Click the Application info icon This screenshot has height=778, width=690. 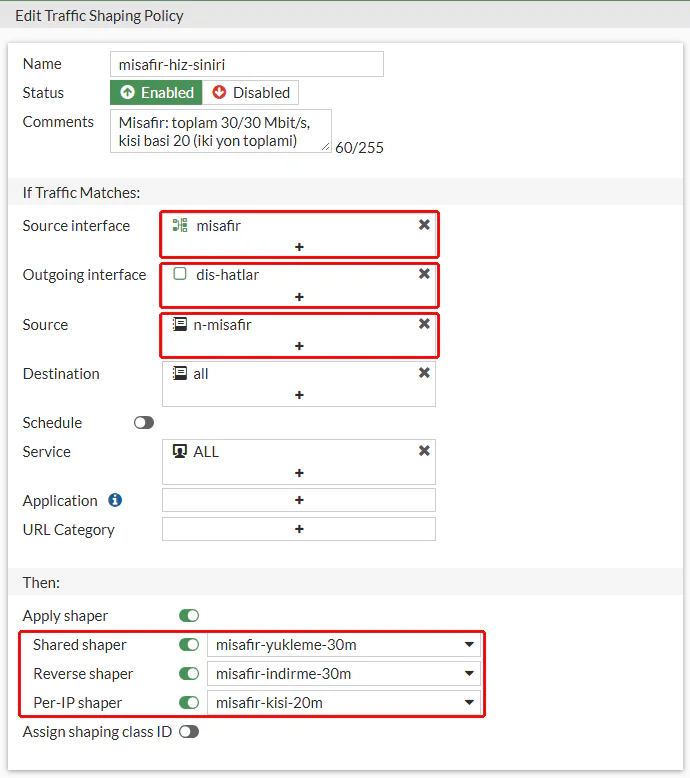(x=115, y=500)
